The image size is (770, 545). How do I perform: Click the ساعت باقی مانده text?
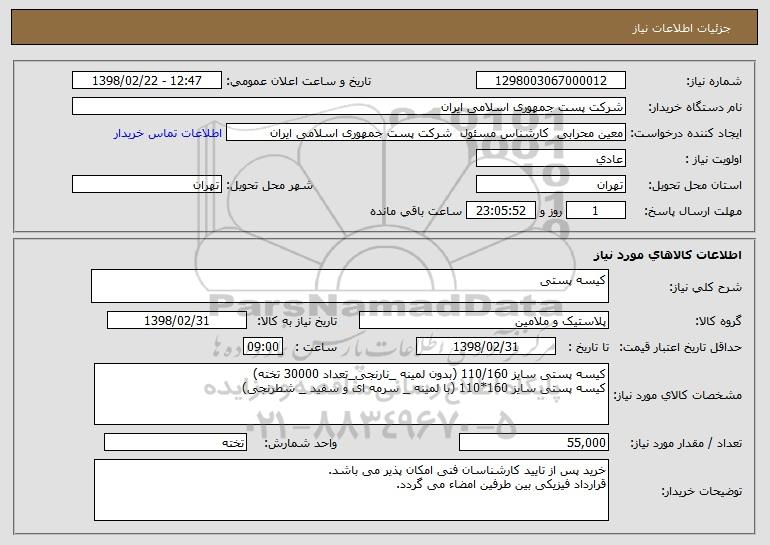tap(415, 211)
